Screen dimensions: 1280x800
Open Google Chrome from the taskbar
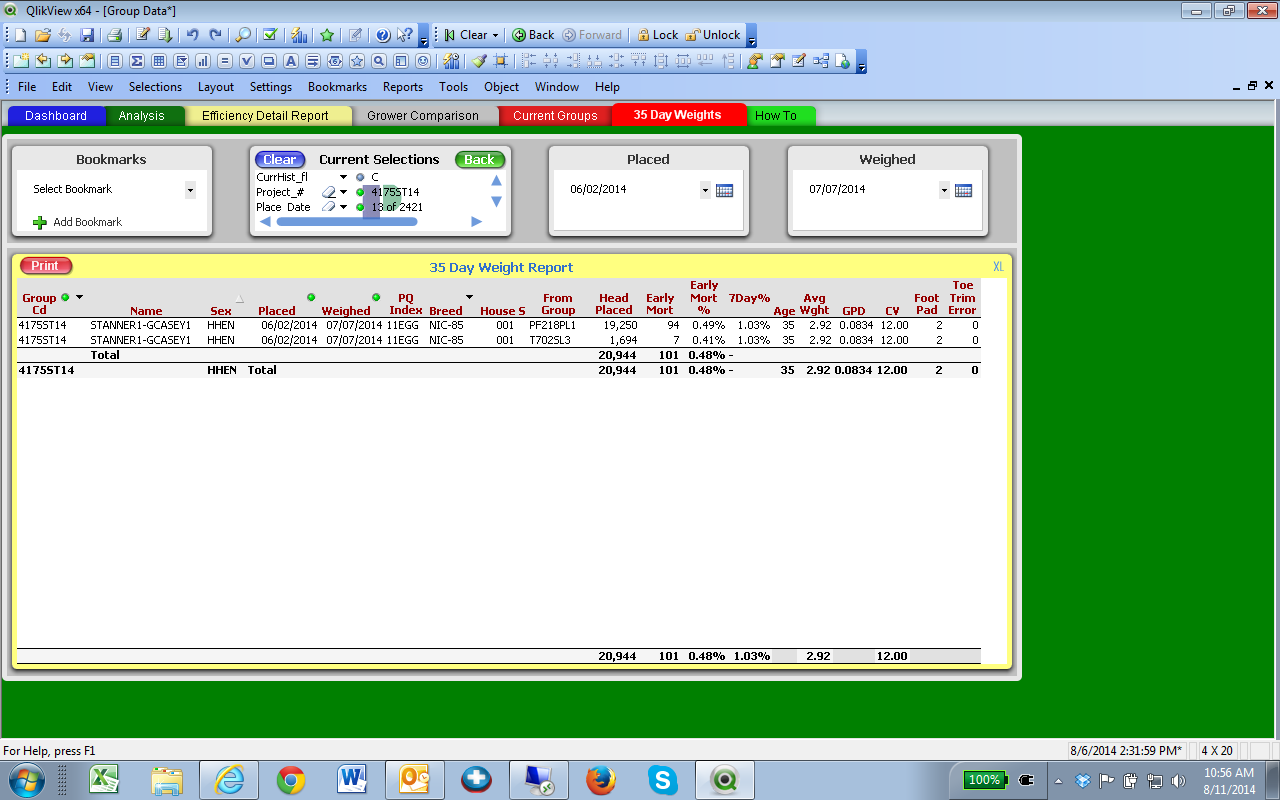coord(291,780)
